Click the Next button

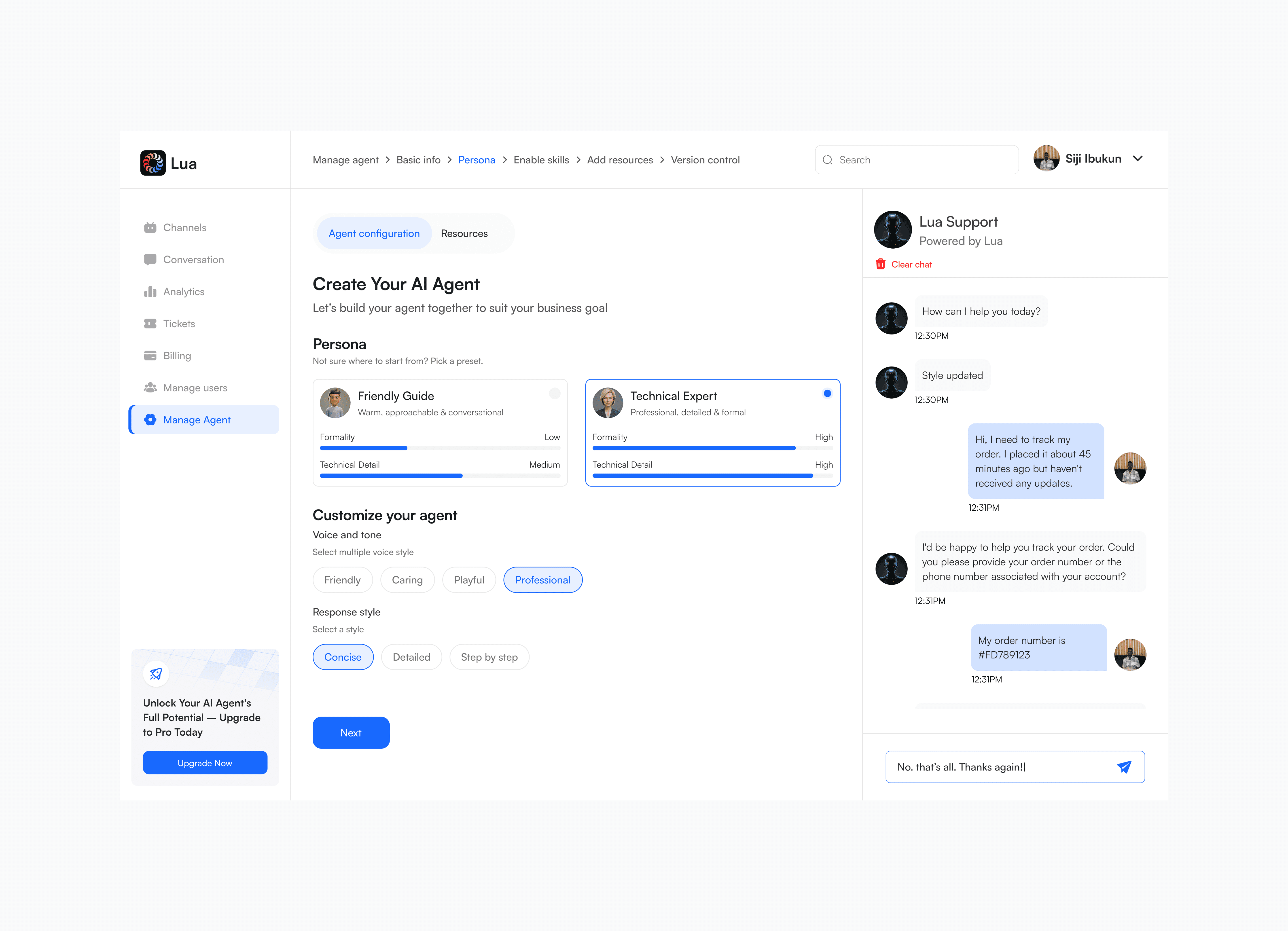pos(351,732)
